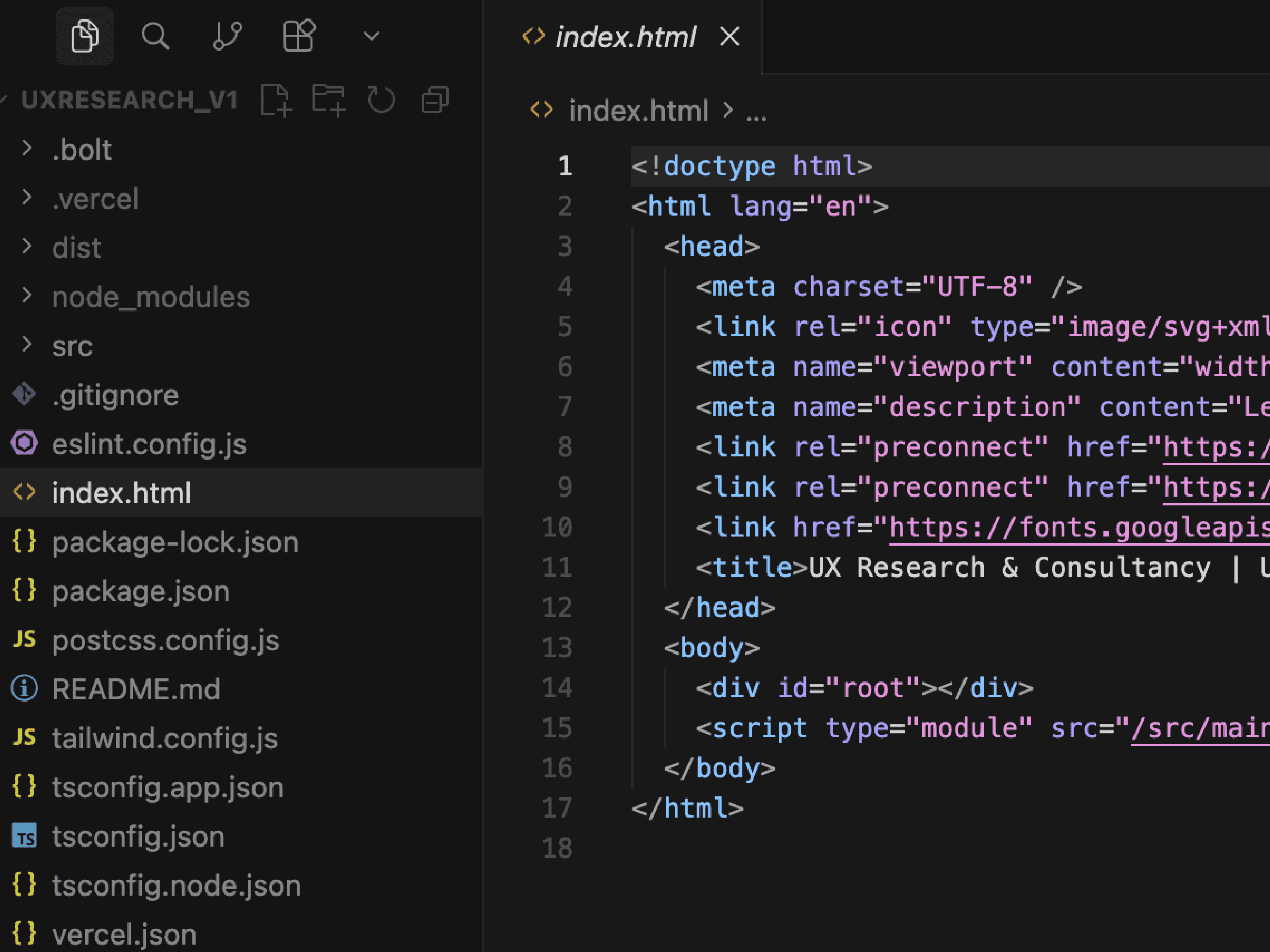Click the New Folder icon
Screen dimensions: 1270x952
[329, 99]
